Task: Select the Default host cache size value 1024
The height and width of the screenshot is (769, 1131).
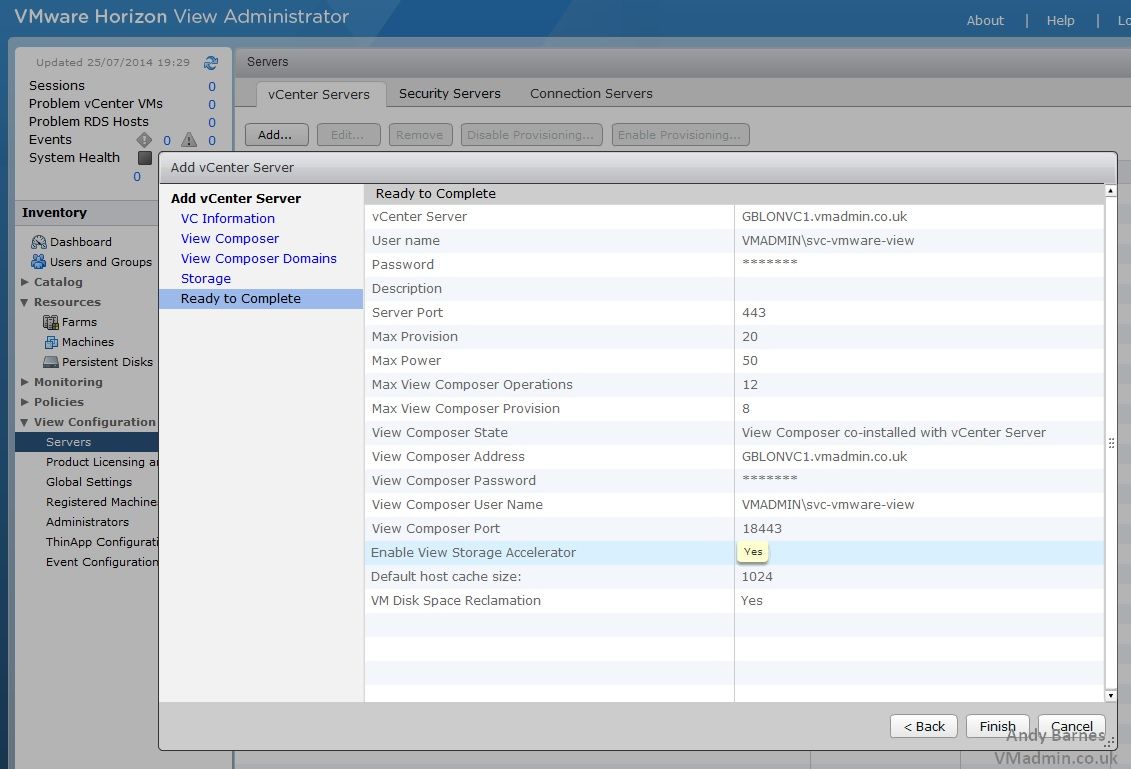Action: coord(757,576)
